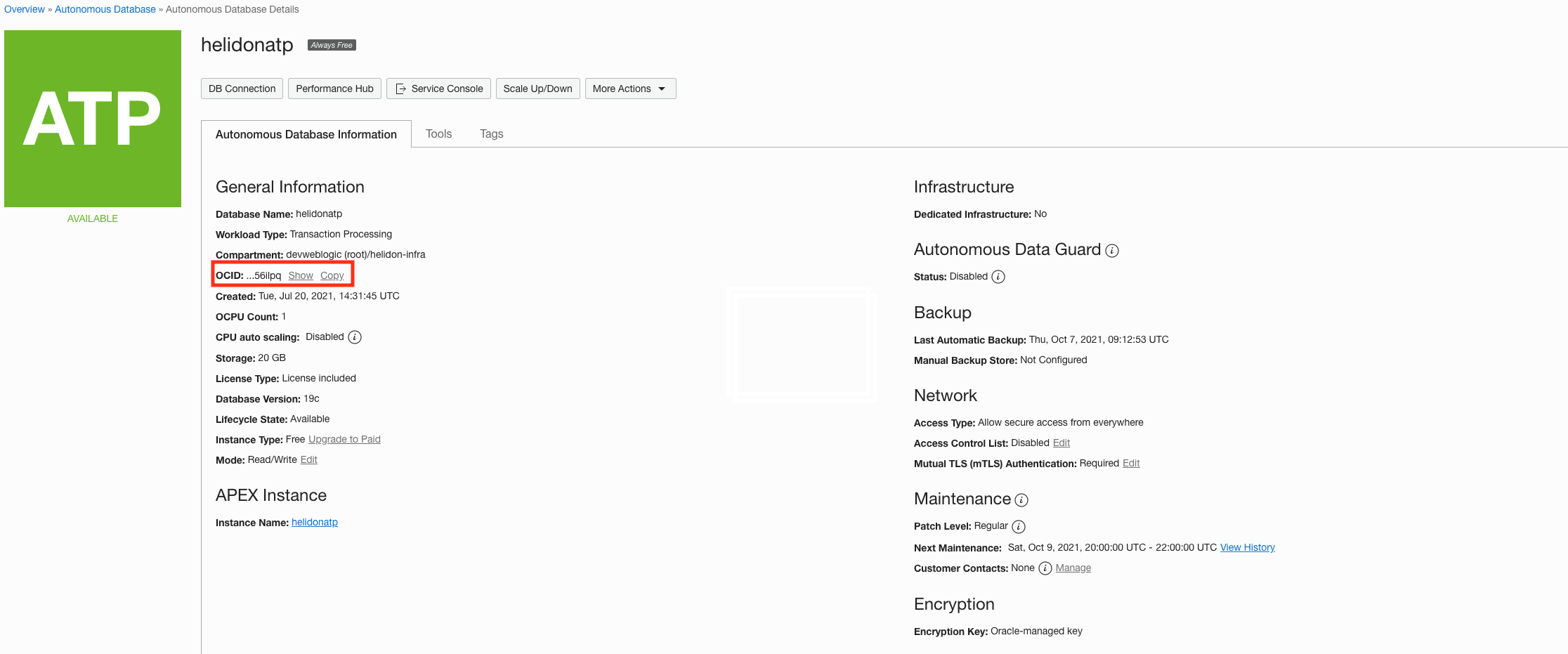Viewport: 1568px width, 654px height.
Task: Edit the Read/Write mode
Action: (x=309, y=459)
